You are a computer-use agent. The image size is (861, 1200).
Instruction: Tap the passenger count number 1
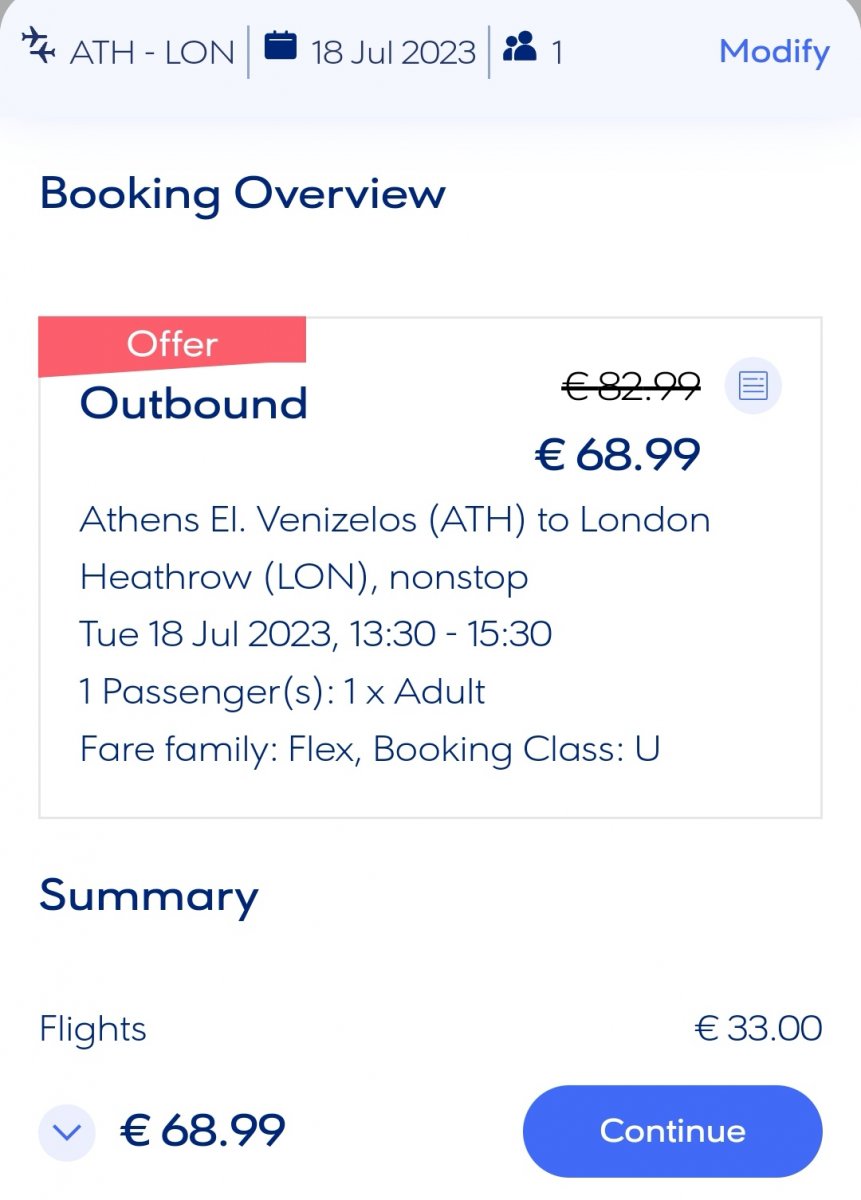click(x=557, y=52)
